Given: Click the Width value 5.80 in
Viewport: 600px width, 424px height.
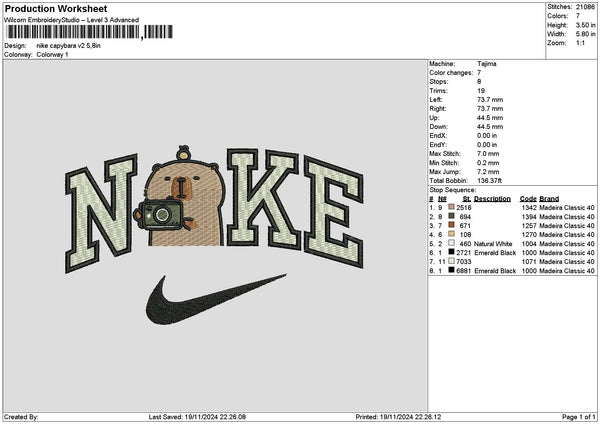Looking at the screenshot, I should tap(585, 34).
